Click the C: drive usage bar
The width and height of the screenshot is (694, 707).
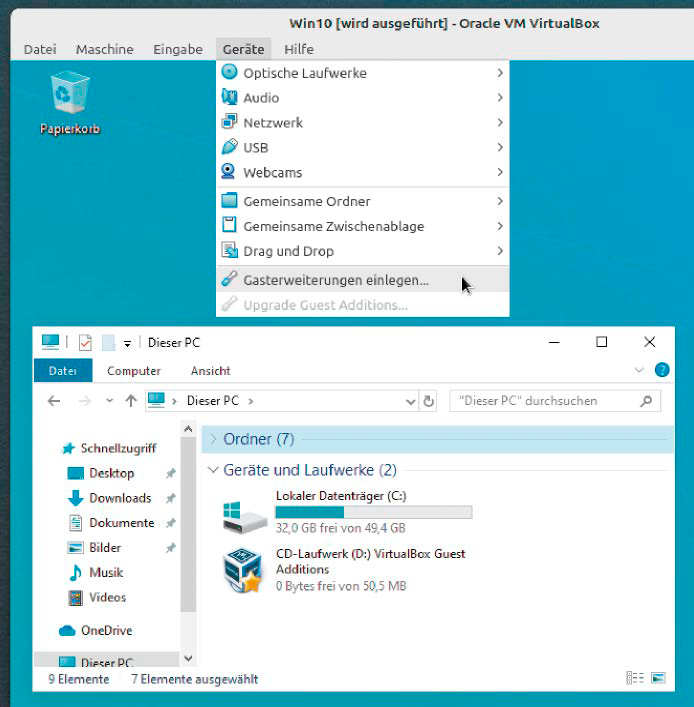[374, 512]
